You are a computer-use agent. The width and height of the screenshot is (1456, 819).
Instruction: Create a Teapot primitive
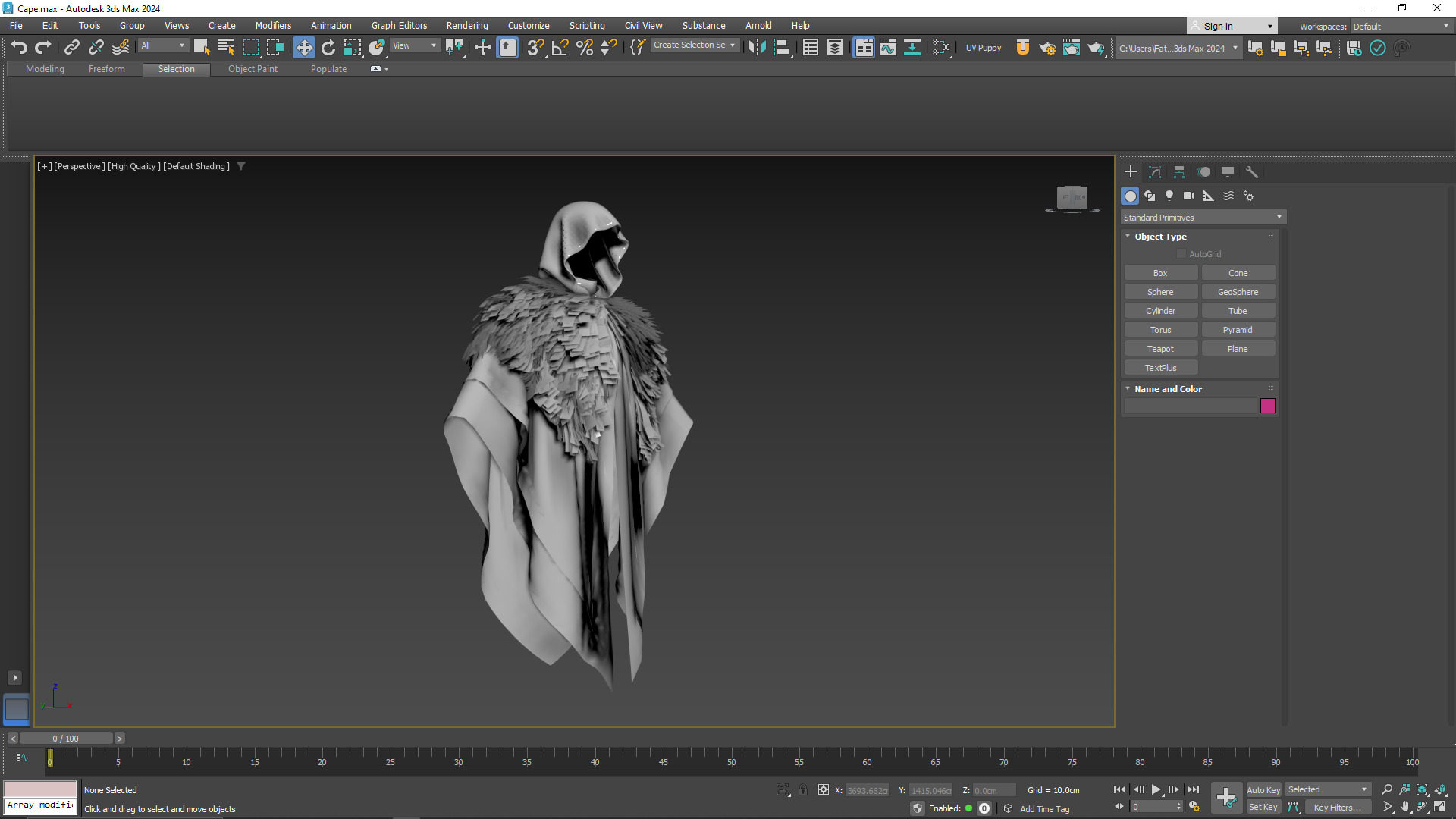[1160, 349]
